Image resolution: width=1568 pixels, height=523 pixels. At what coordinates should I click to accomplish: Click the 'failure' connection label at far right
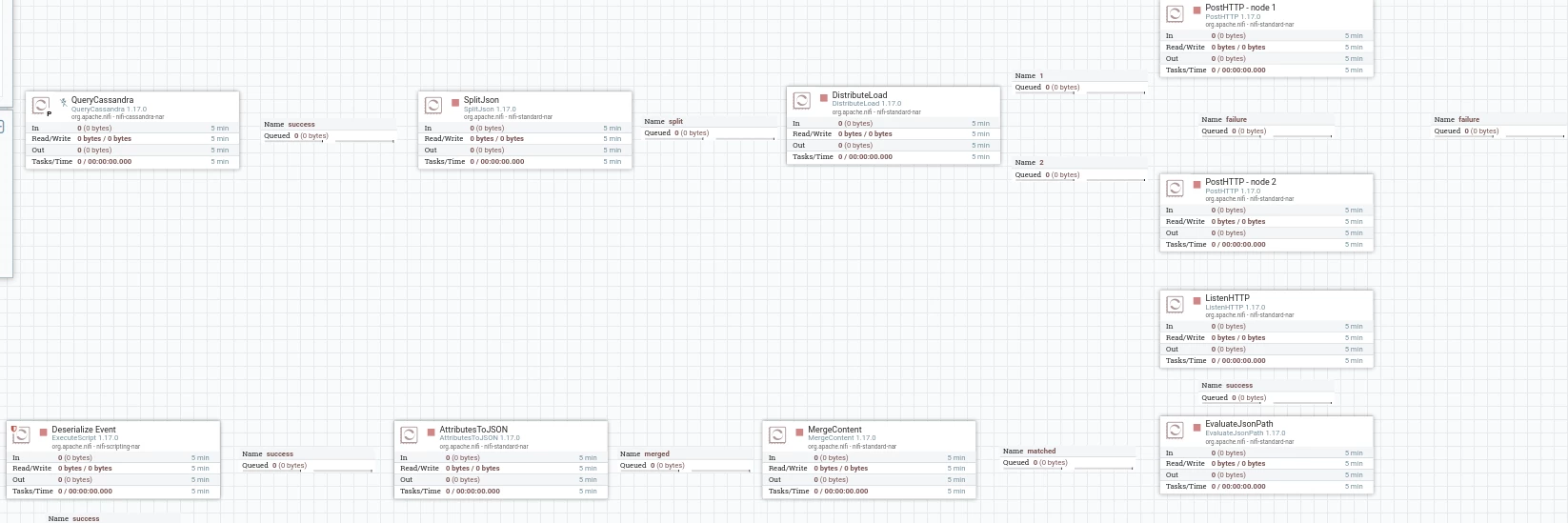[x=1469, y=120]
